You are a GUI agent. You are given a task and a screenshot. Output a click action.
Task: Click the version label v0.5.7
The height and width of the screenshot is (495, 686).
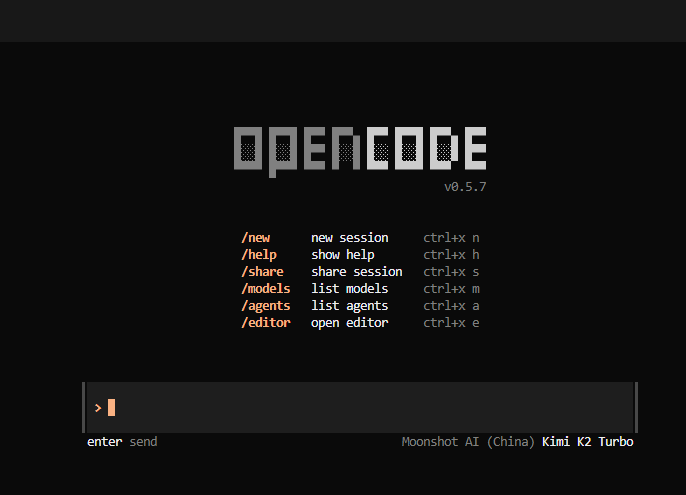click(465, 187)
